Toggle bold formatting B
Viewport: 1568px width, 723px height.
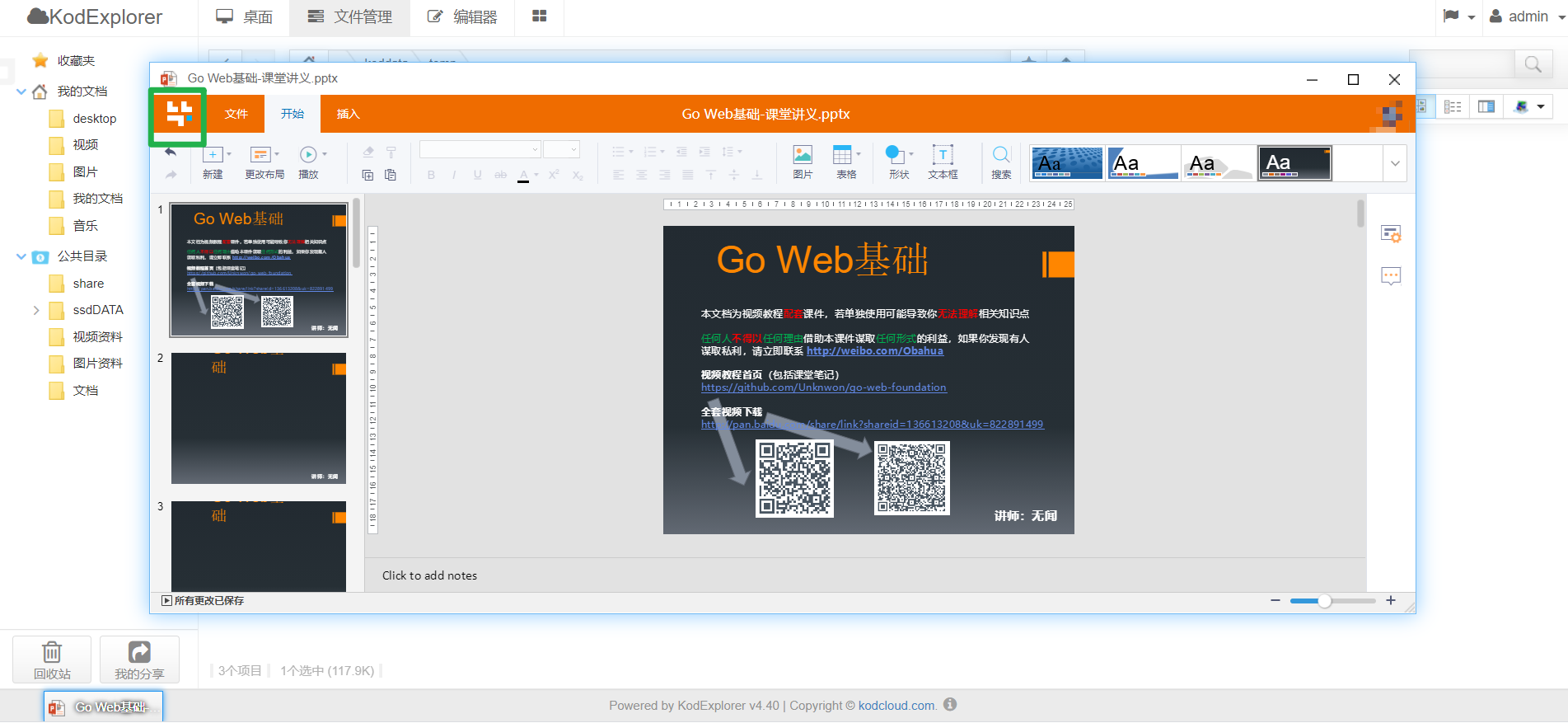(431, 175)
